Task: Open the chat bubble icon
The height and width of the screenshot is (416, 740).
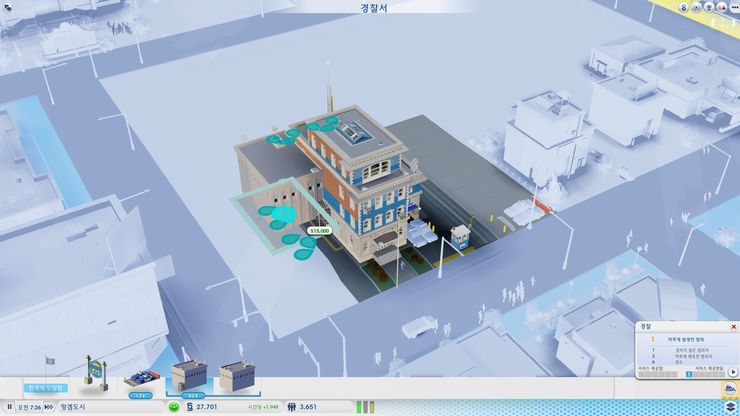Action: pos(7,7)
